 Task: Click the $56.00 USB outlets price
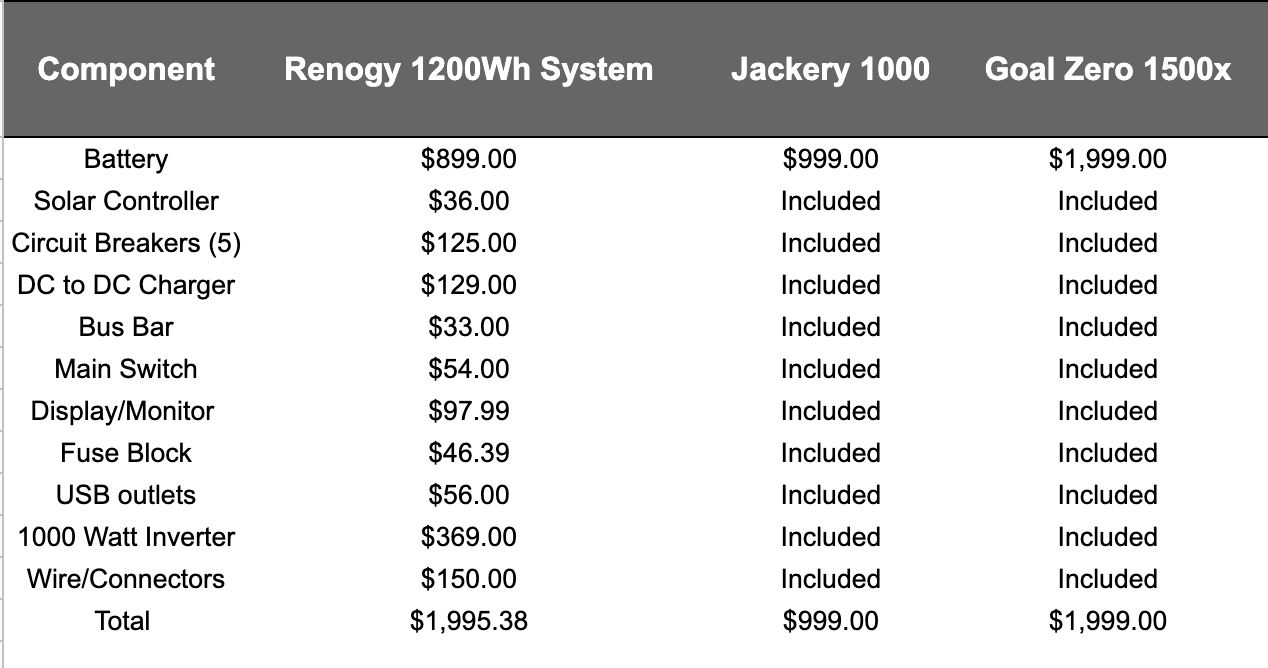tap(468, 495)
